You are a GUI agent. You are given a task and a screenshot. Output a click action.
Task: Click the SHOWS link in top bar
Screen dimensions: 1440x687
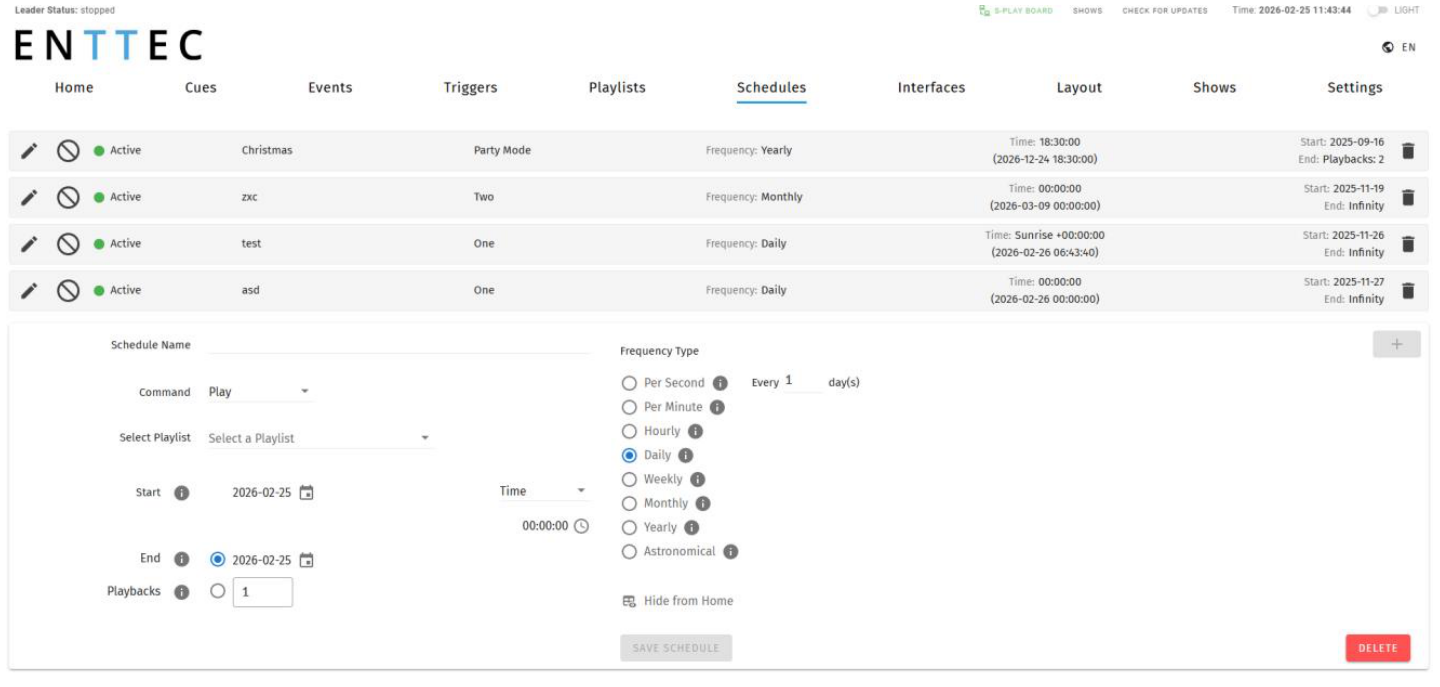coord(1087,10)
